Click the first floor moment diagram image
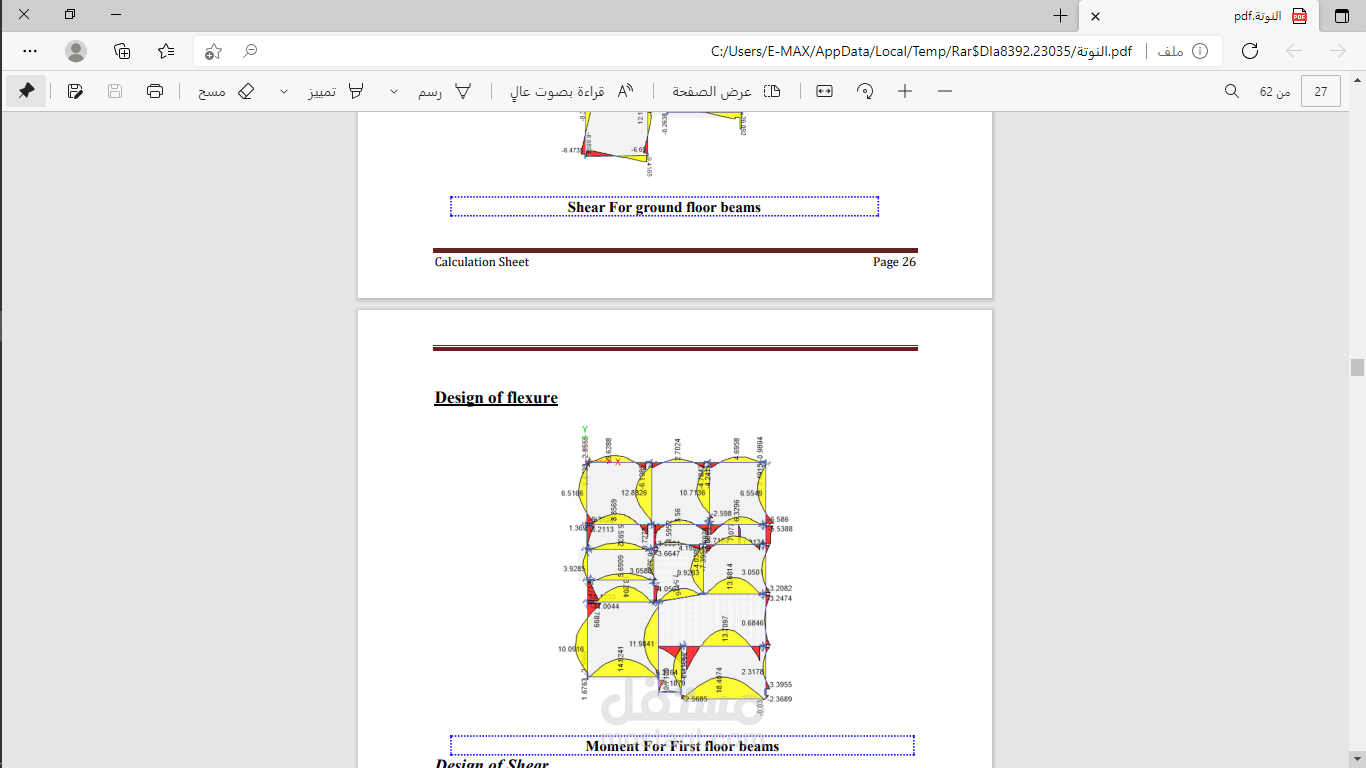The width and height of the screenshot is (1366, 768). pos(677,570)
